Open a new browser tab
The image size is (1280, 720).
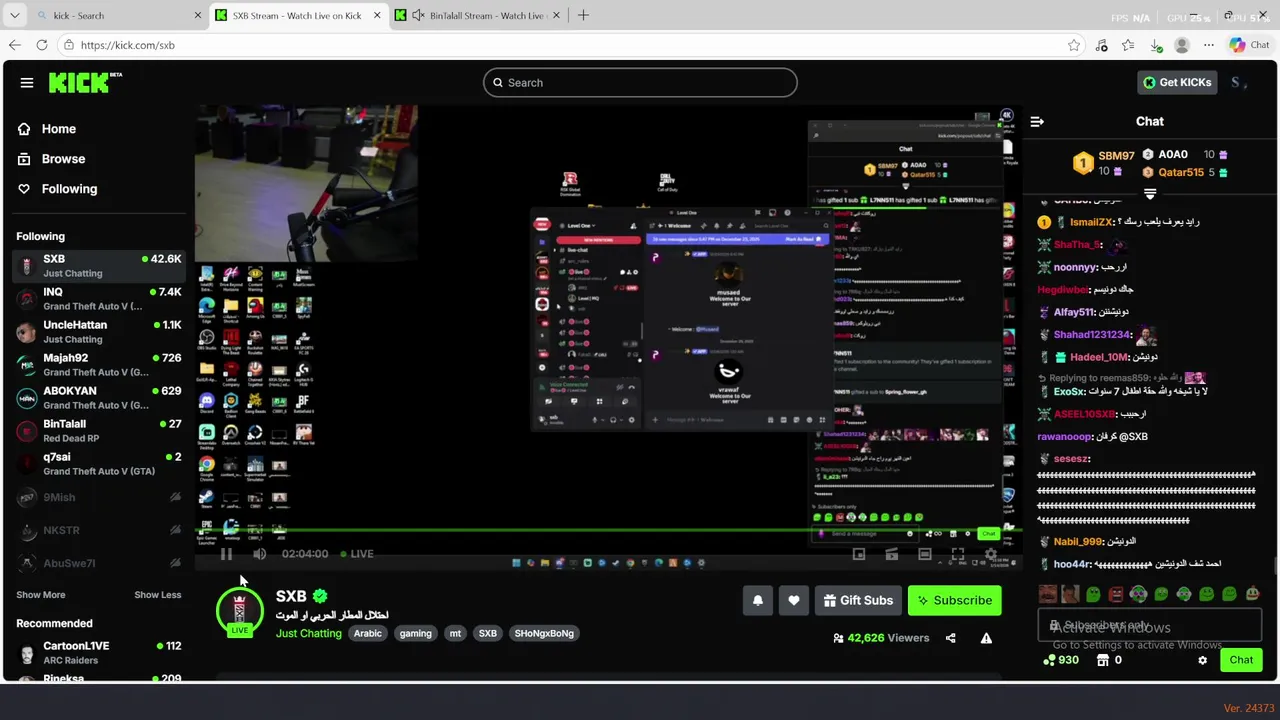tap(583, 15)
